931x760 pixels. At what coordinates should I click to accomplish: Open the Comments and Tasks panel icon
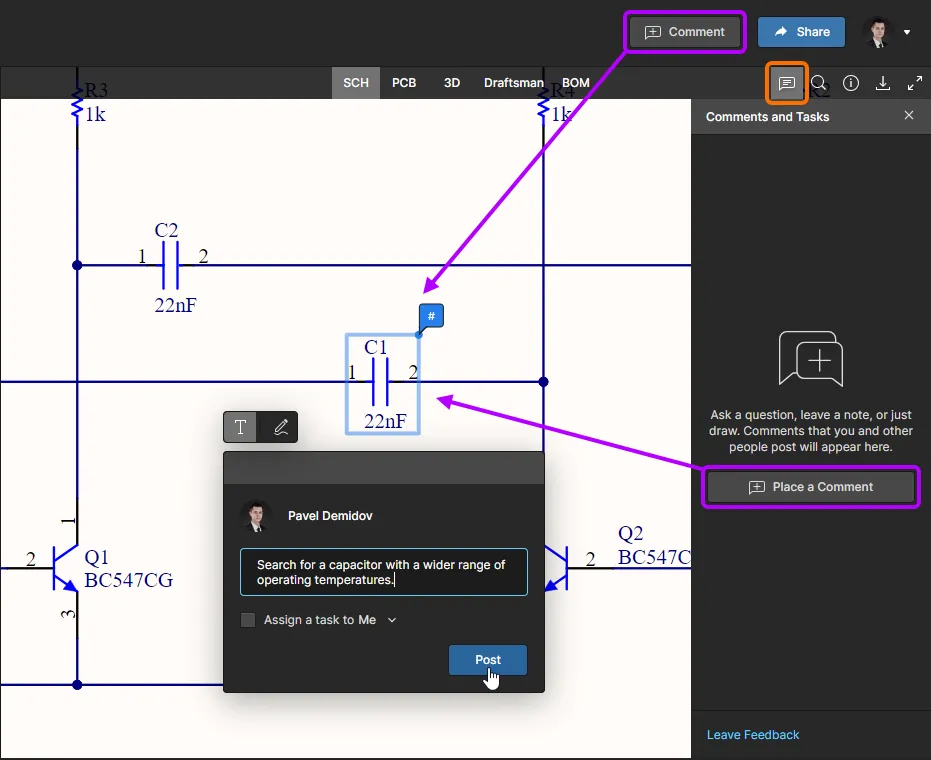[786, 84]
